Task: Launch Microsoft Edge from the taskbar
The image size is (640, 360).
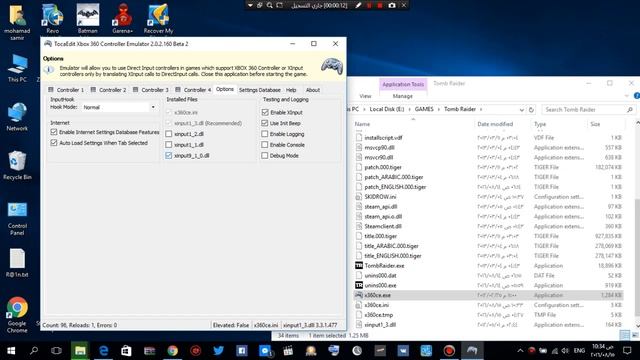Action: point(103,351)
